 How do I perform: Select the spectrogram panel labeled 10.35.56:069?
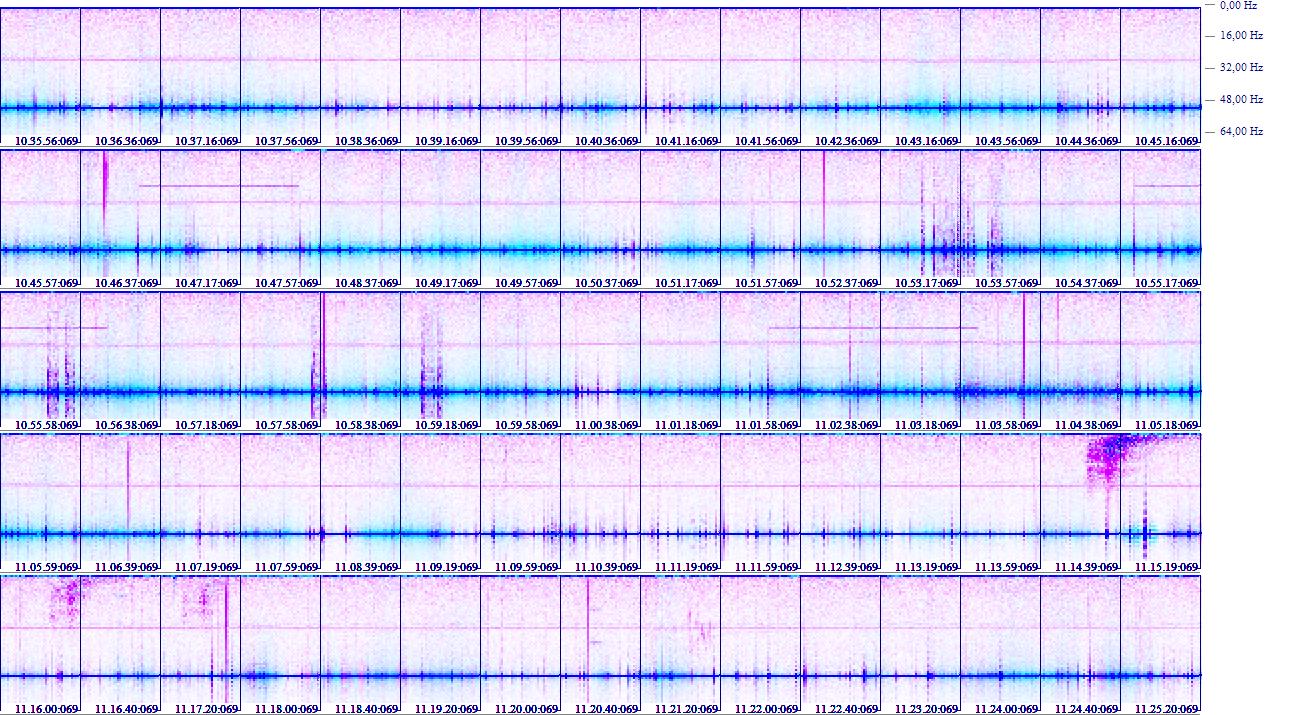40,77
